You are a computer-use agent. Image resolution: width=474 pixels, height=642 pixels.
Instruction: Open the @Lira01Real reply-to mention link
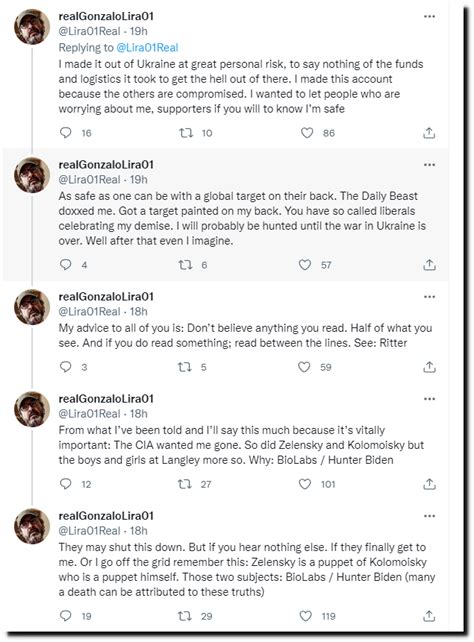147,47
